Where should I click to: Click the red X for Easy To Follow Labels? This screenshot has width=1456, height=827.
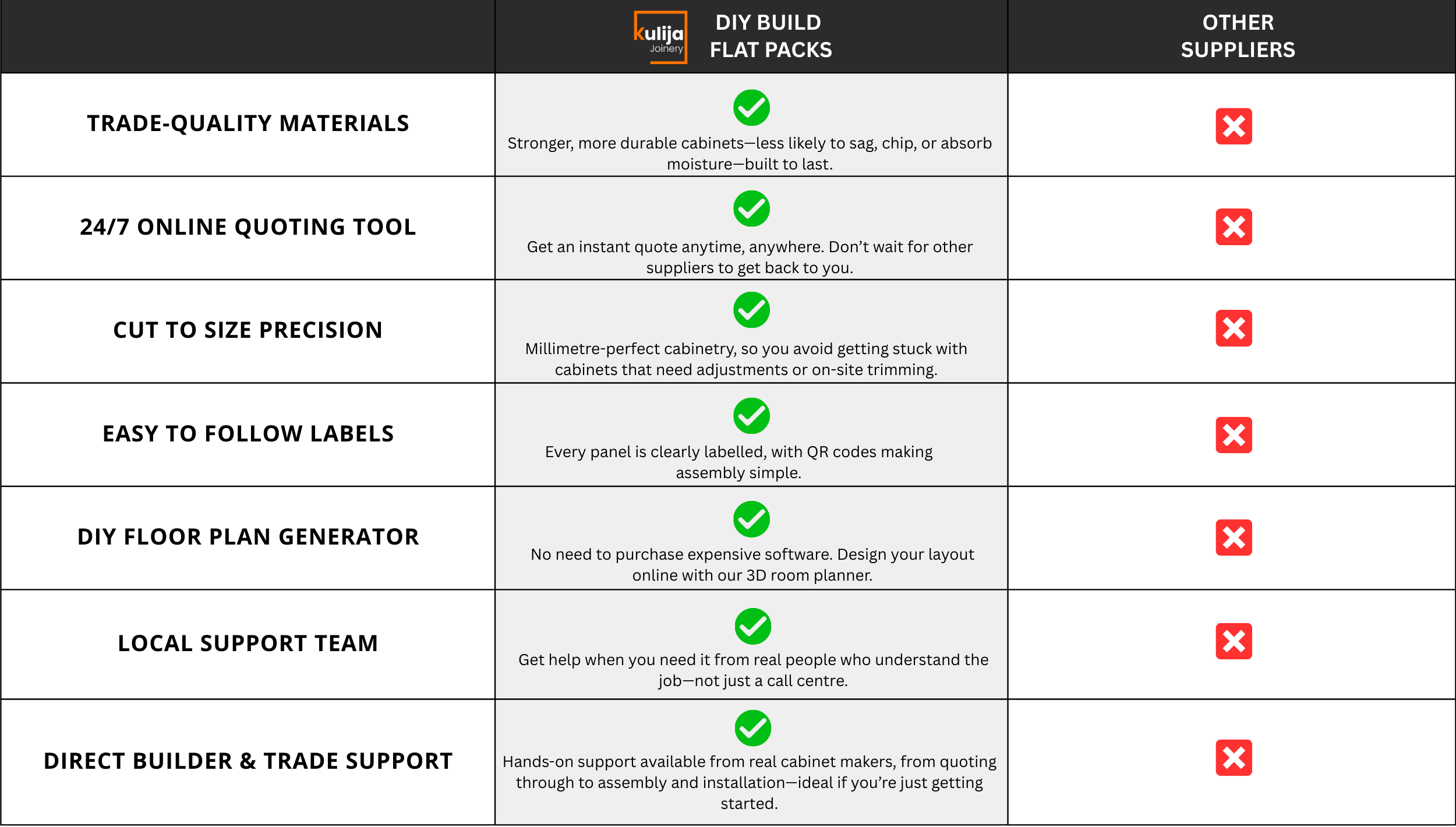coord(1234,435)
